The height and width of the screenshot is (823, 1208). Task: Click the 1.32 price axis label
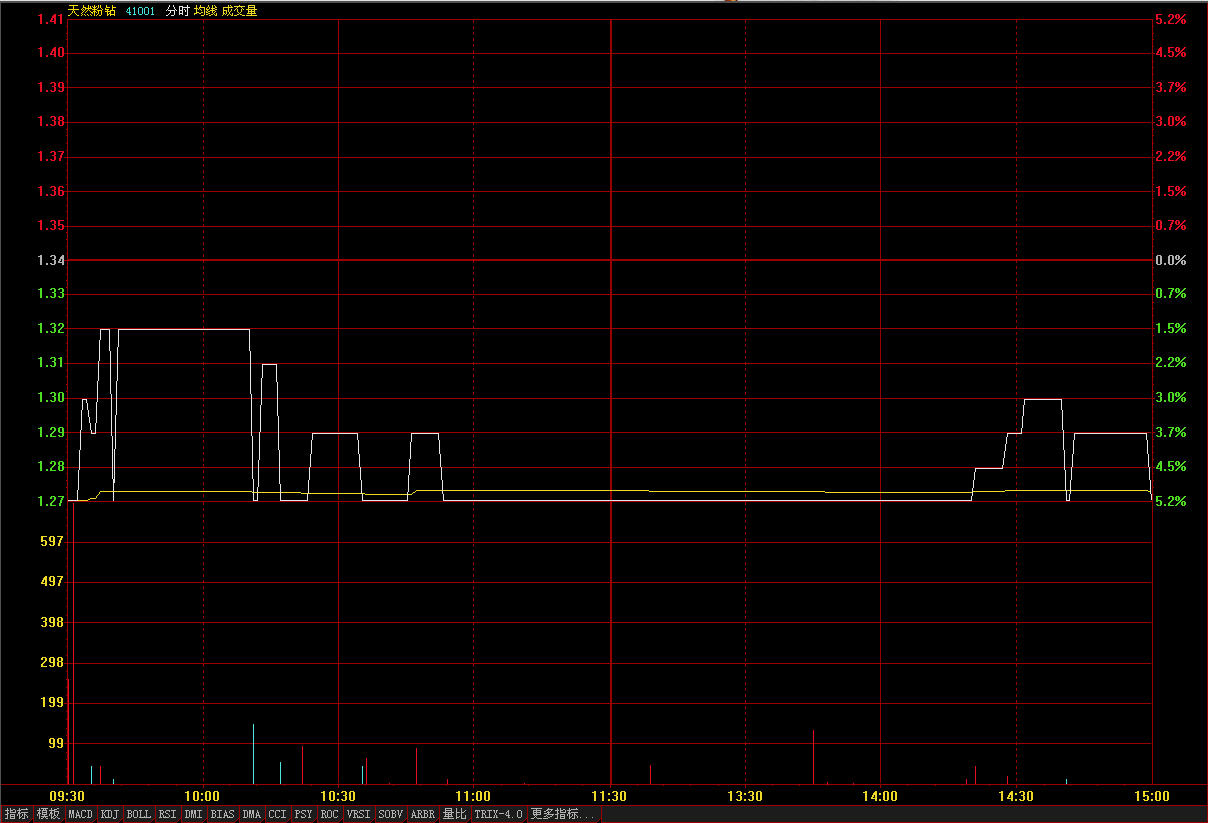pos(51,329)
